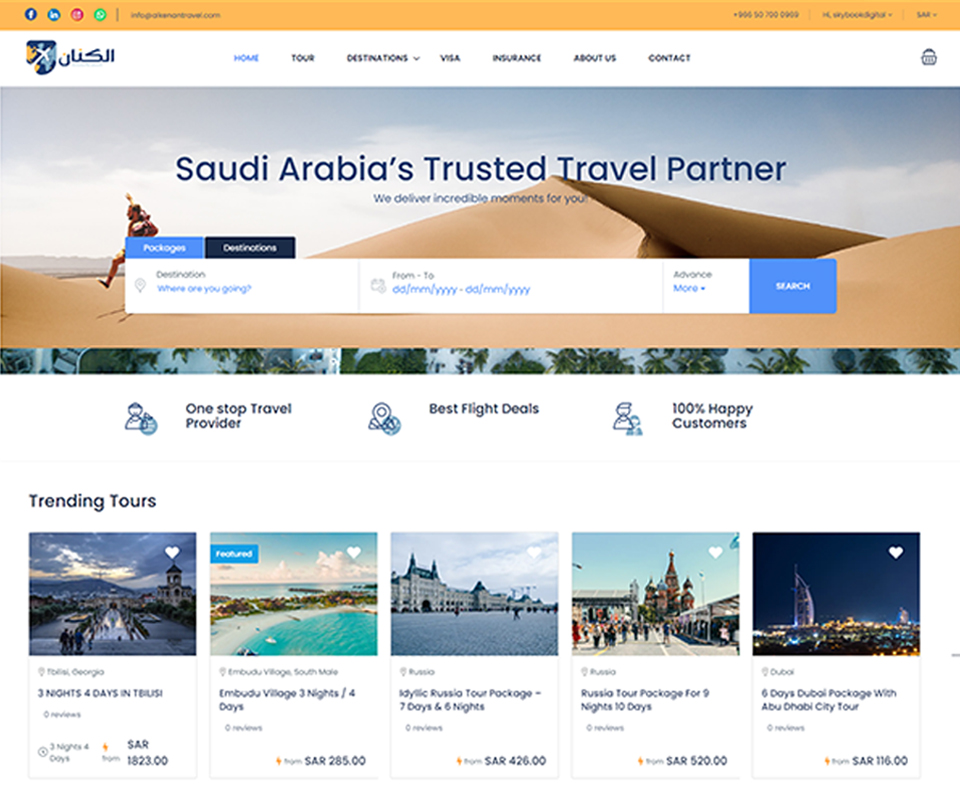Viewport: 960px width, 800px height.
Task: Open the WhatsApp social icon
Action: coord(100,15)
